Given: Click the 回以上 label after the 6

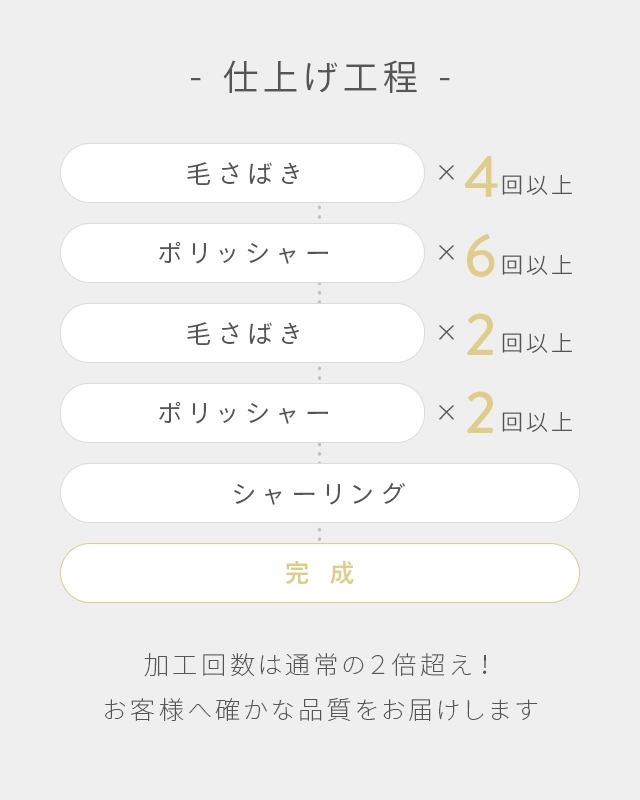Looking at the screenshot, I should [537, 265].
